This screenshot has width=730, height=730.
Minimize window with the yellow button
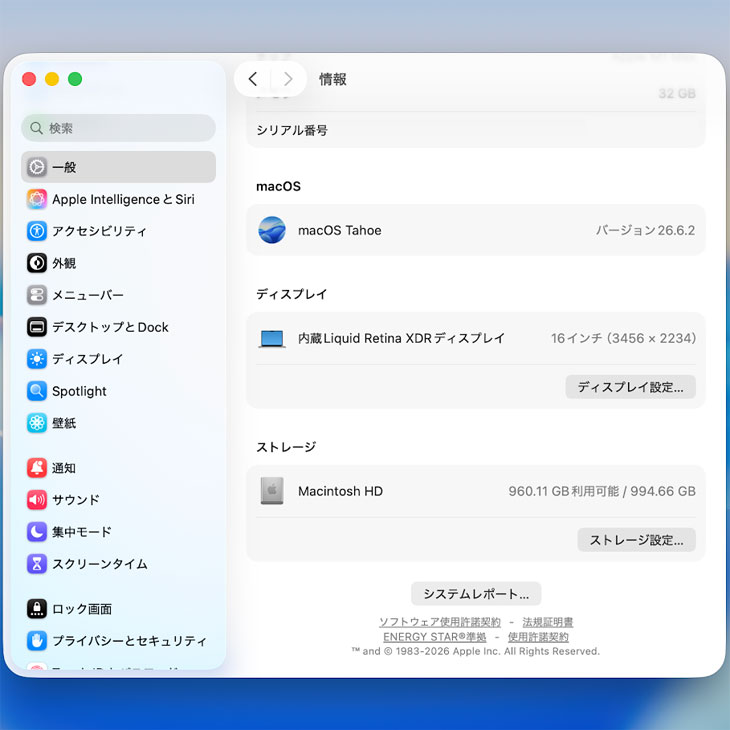[52, 79]
